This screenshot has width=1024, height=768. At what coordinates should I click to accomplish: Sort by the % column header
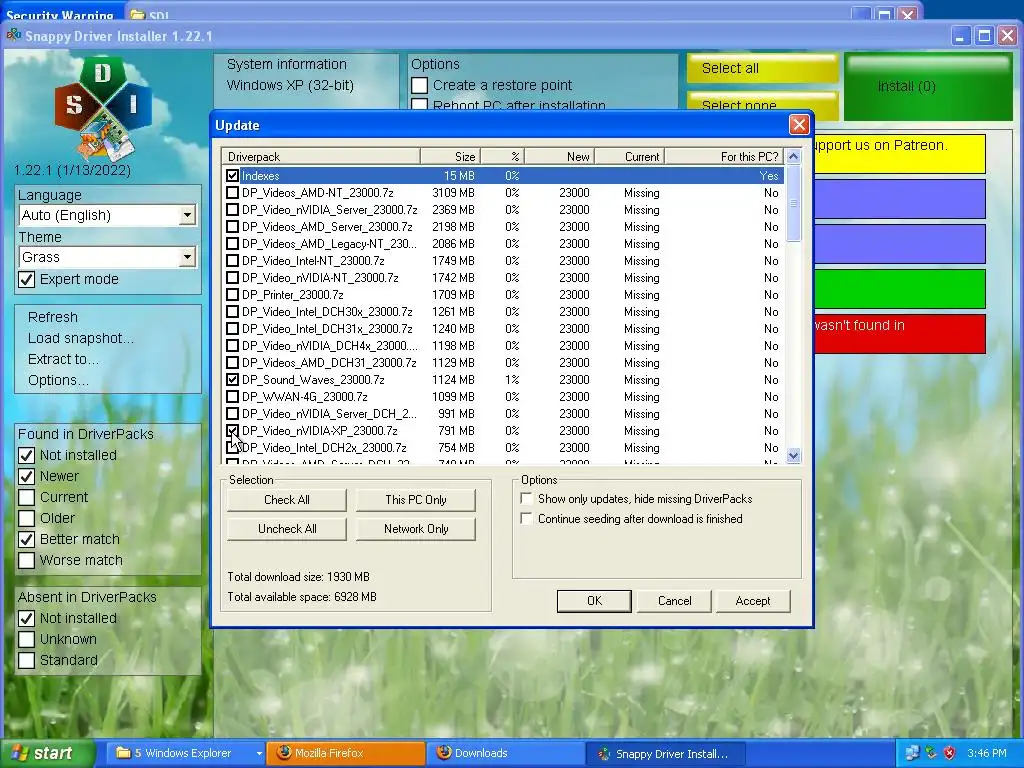(x=502, y=157)
